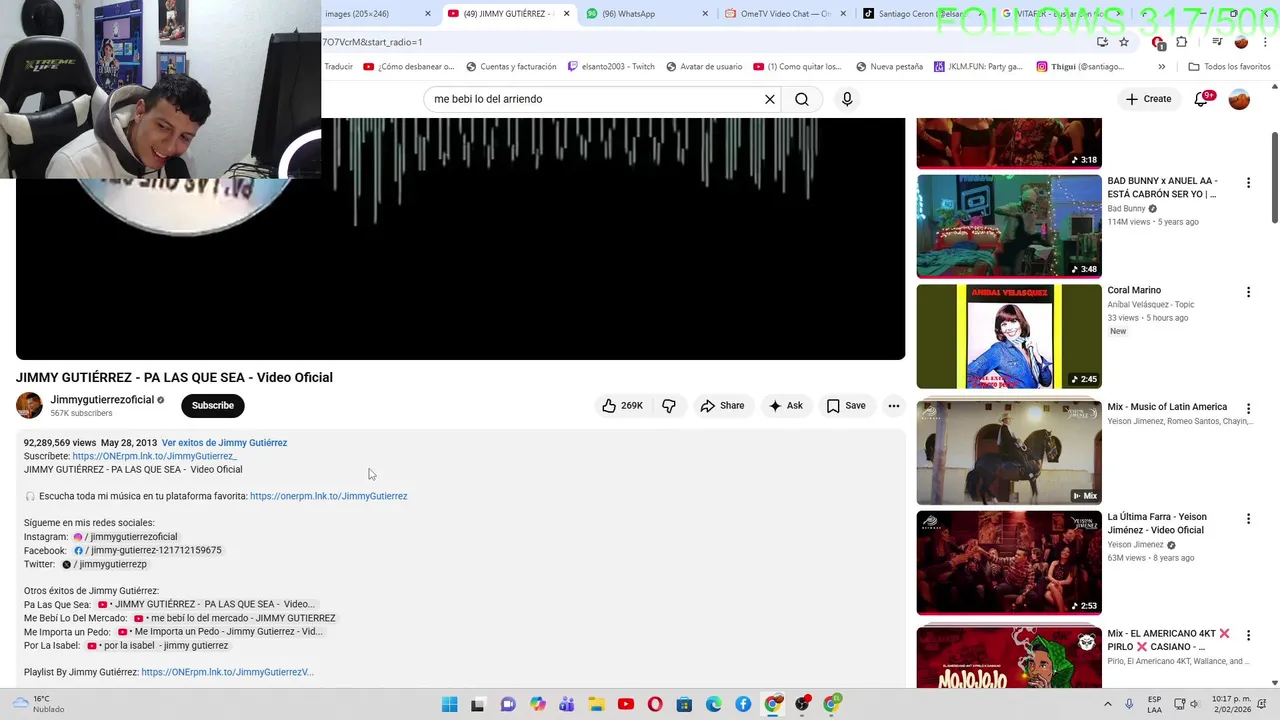Play La Última Farra thumbnail
Viewport: 1280px width, 720px height.
coord(1009,563)
